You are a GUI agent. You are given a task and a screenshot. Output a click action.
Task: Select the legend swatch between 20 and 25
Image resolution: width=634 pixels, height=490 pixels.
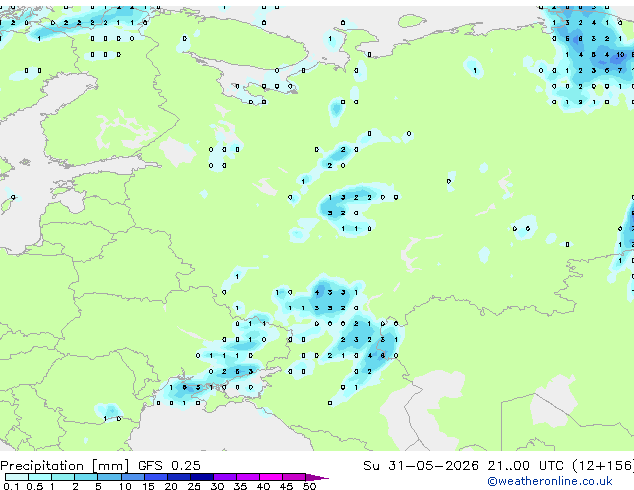point(178,477)
